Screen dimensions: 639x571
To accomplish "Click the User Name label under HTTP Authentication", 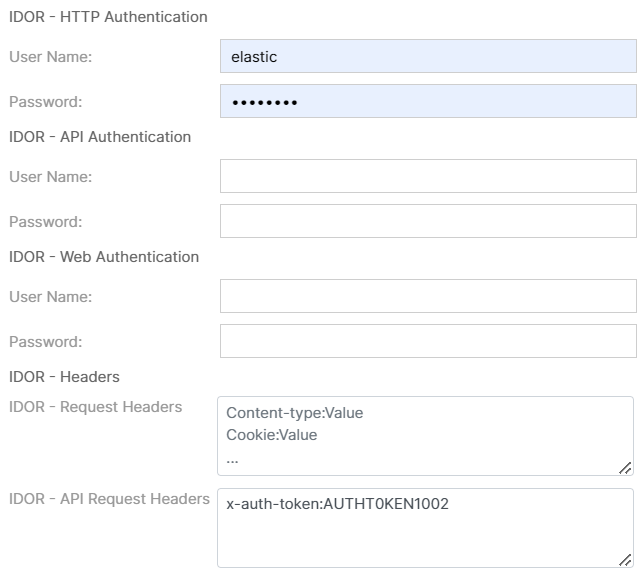I will [50, 57].
